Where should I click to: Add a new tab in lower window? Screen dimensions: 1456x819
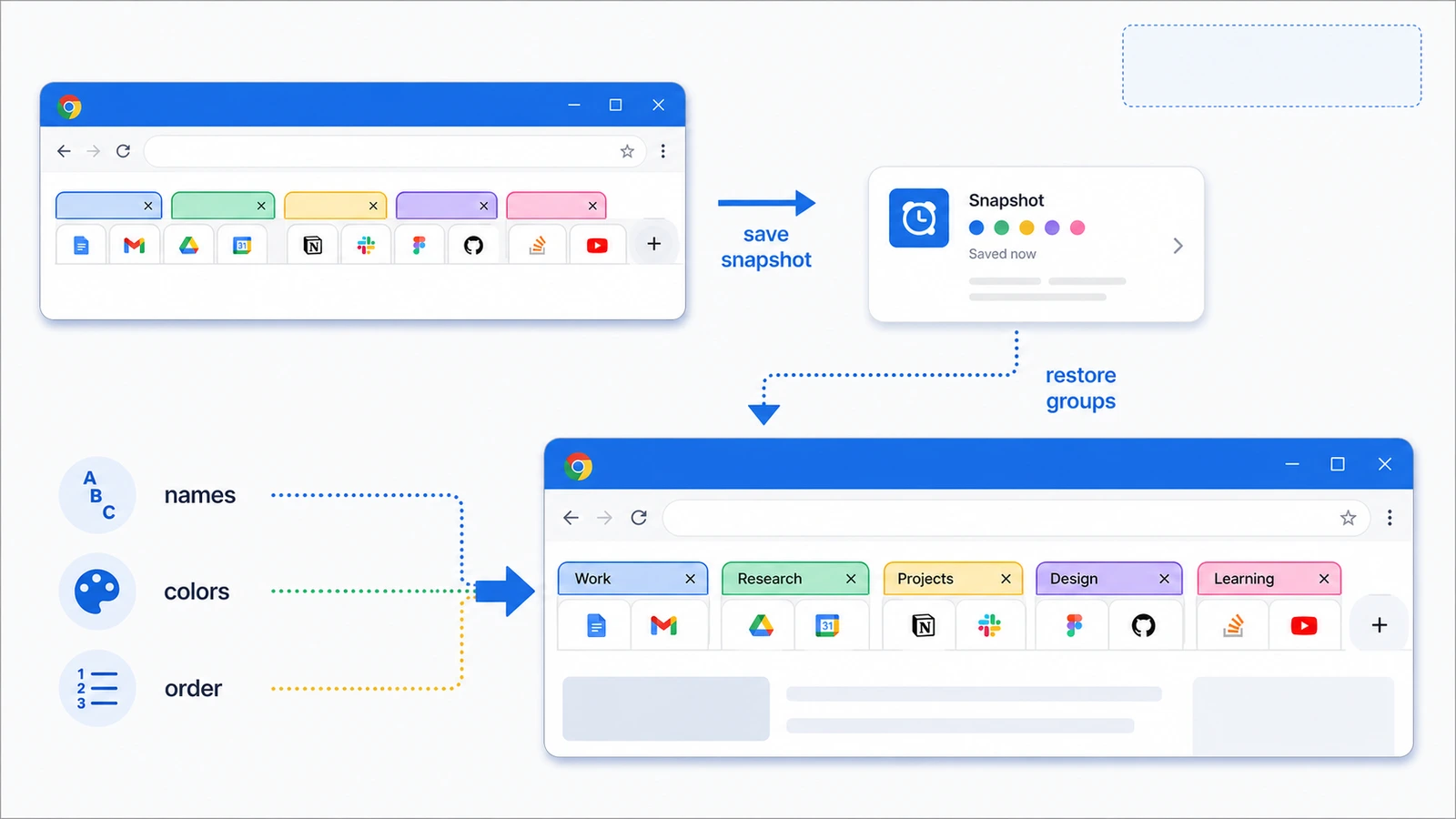(1380, 625)
